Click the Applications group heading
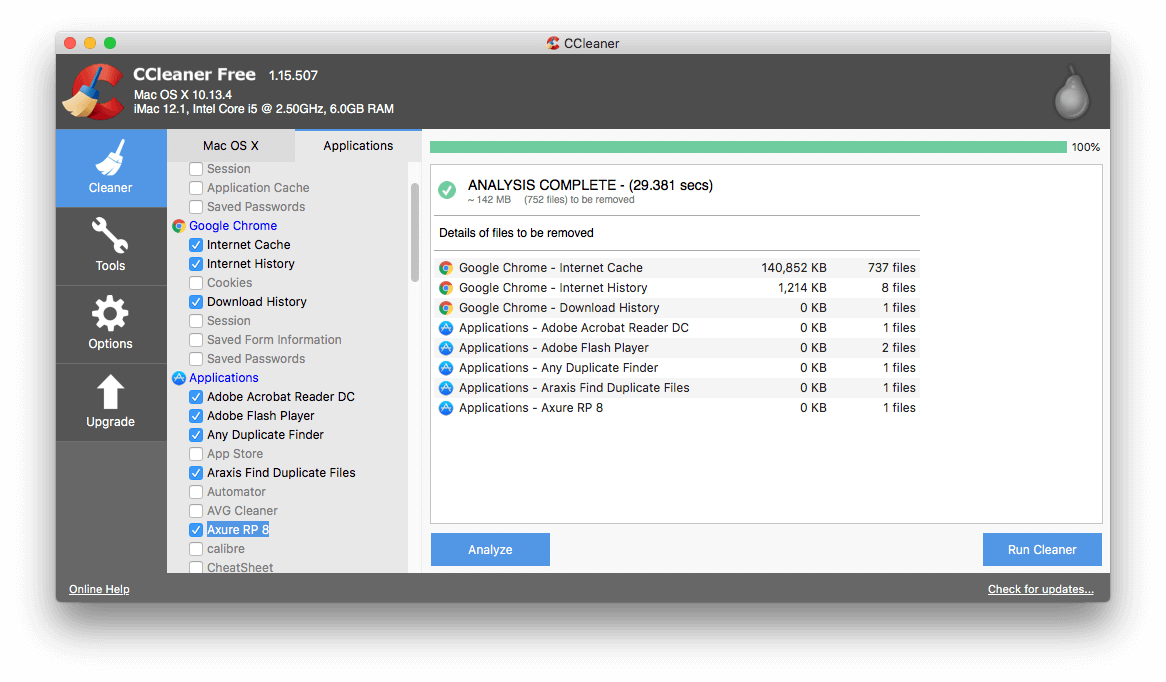Image resolution: width=1166 pixels, height=682 pixels. (224, 378)
